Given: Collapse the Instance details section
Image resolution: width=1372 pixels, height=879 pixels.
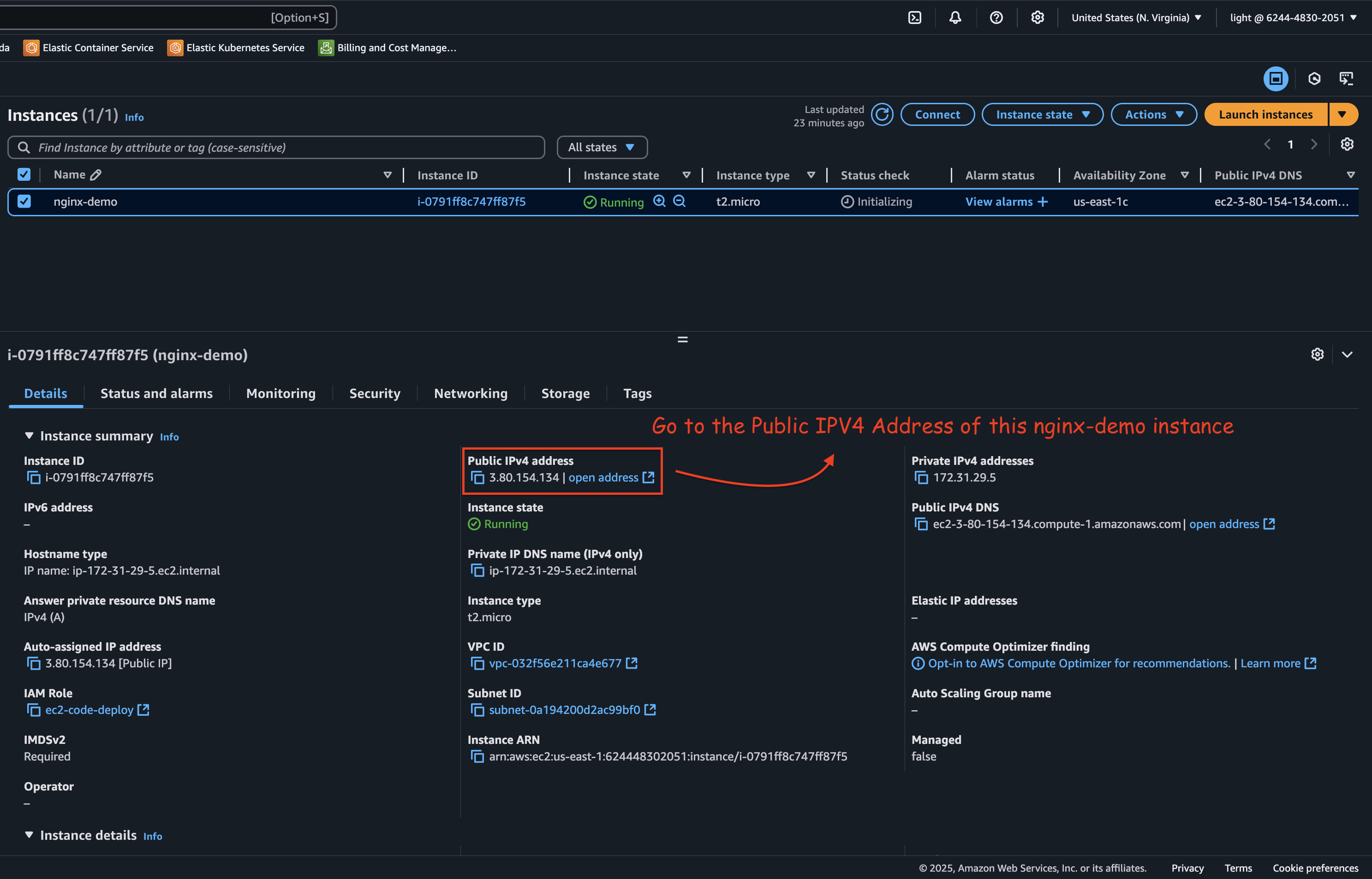Looking at the screenshot, I should [29, 835].
